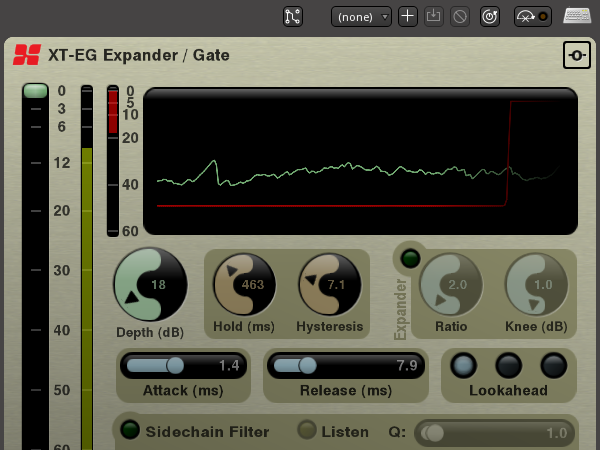Toggle the plugin bypass indicator
The width and height of the screenshot is (600, 450).
pos(532,16)
